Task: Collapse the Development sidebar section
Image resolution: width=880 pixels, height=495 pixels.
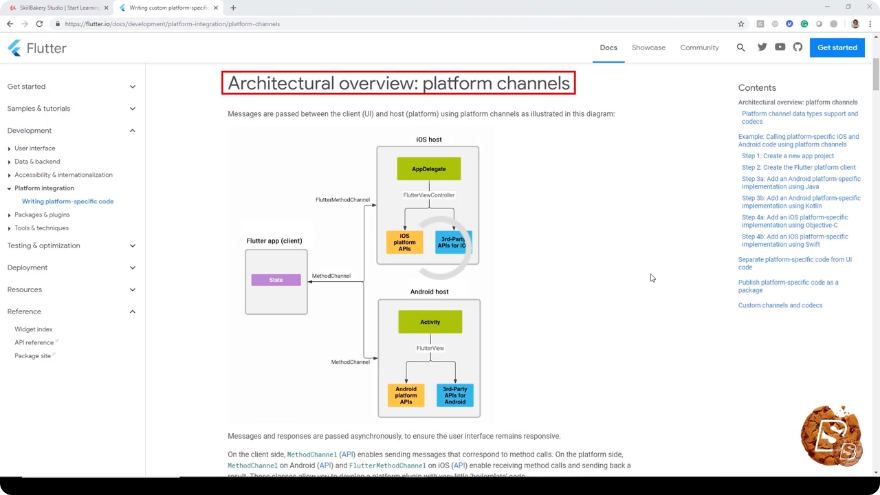Action: tap(71, 131)
